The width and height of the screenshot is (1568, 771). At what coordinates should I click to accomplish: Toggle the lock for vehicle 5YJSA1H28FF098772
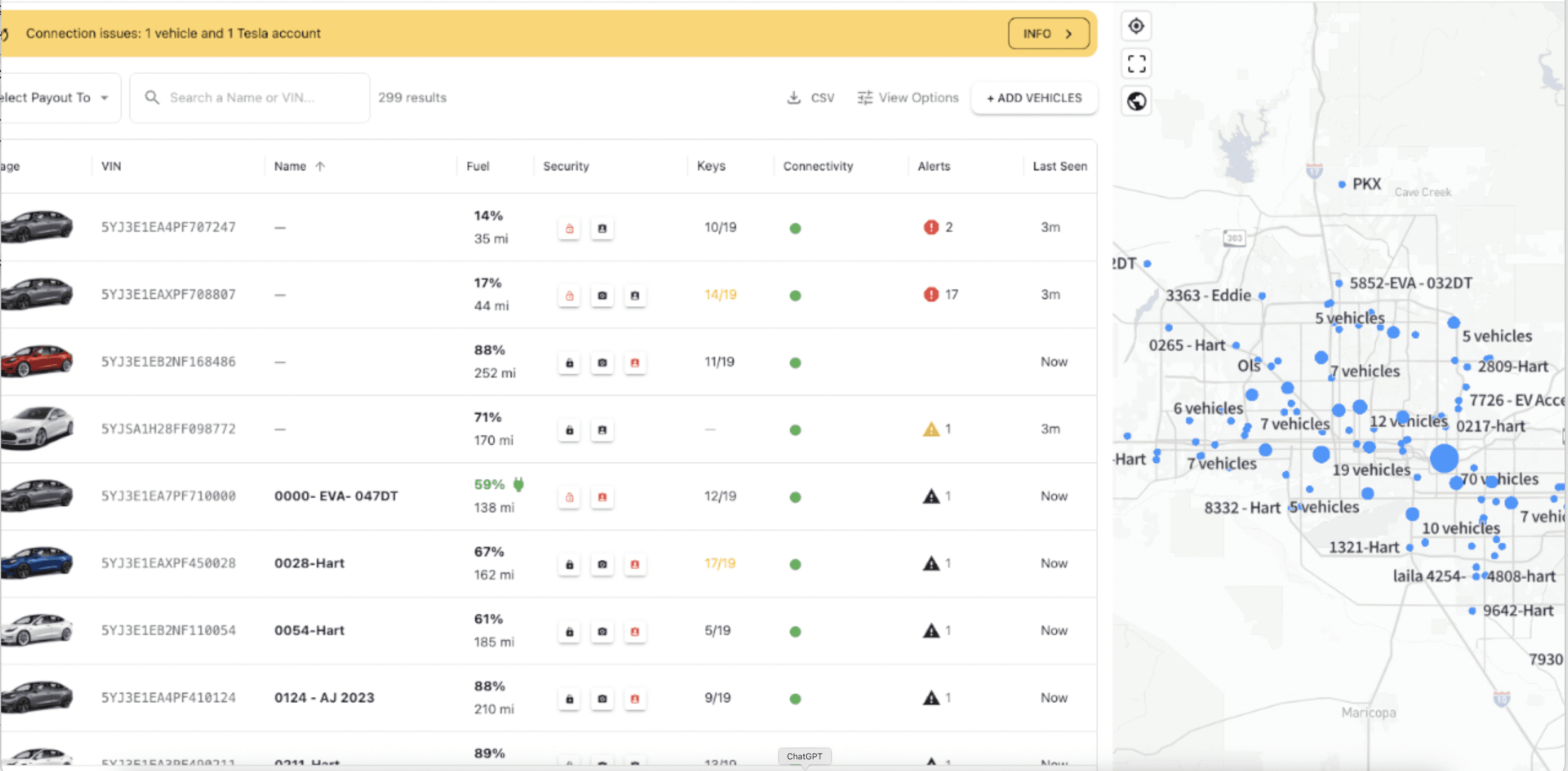click(x=569, y=430)
